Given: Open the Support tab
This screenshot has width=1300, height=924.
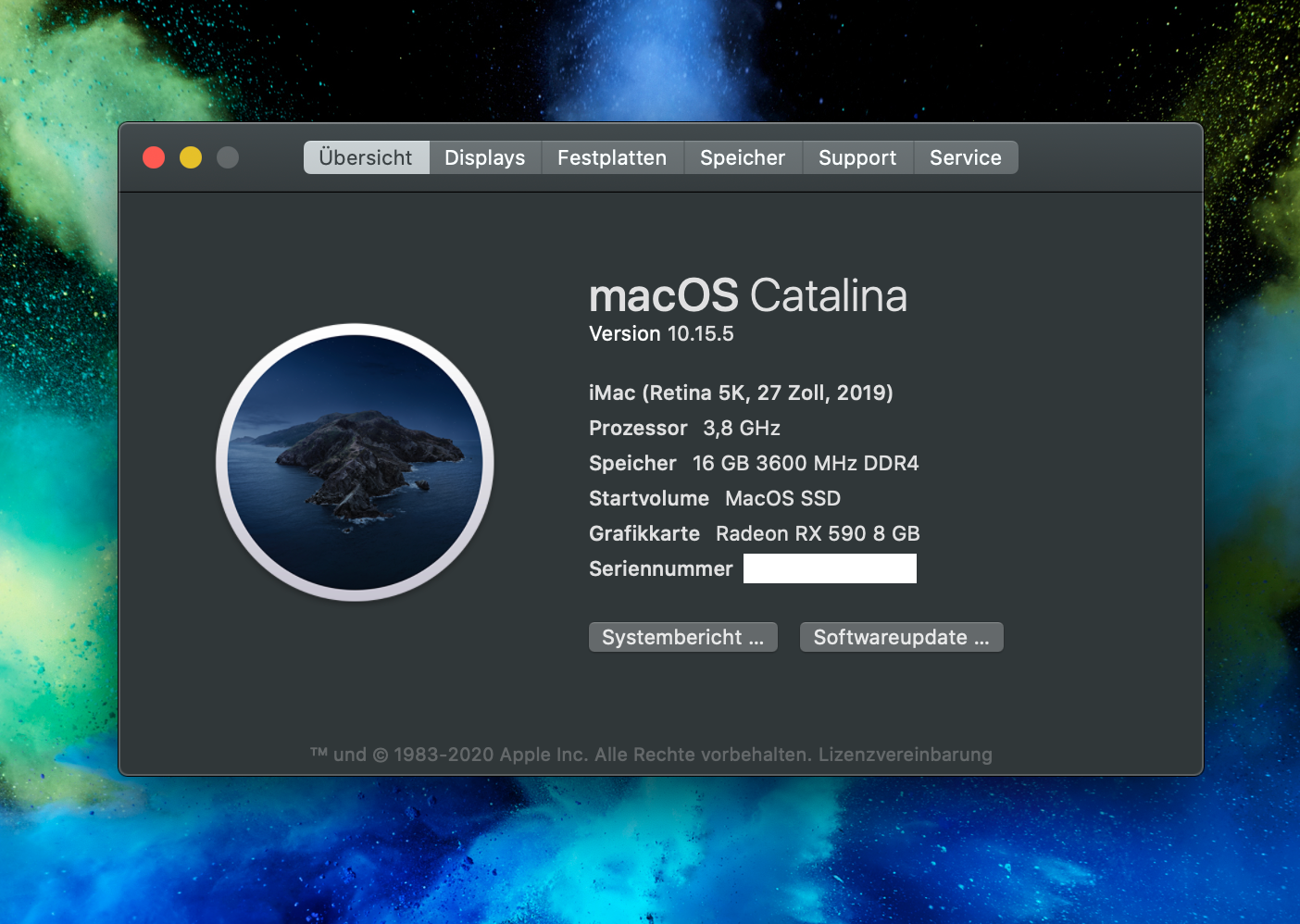Looking at the screenshot, I should coord(857,157).
